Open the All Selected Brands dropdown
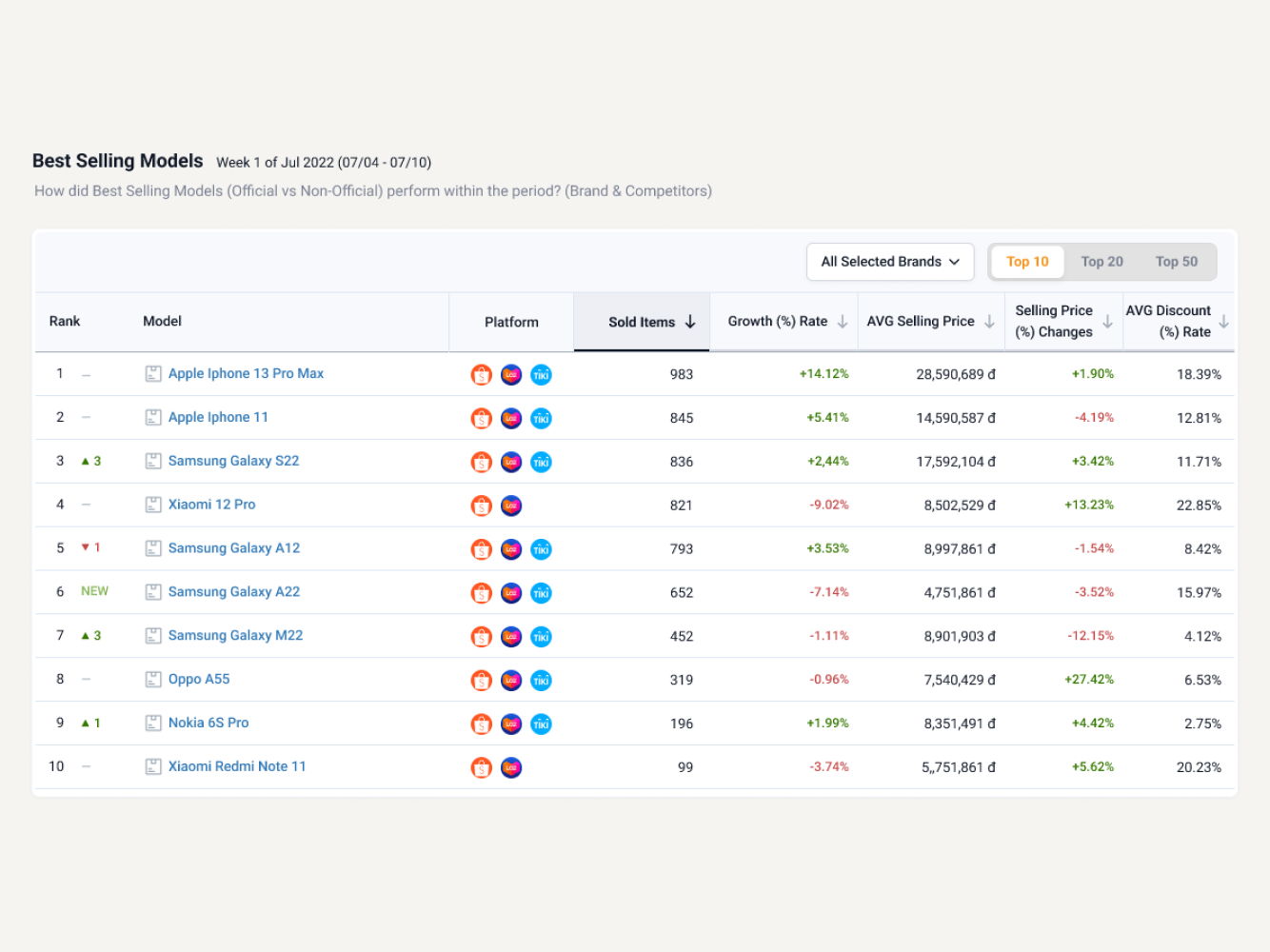This screenshot has width=1270, height=952. tap(890, 262)
